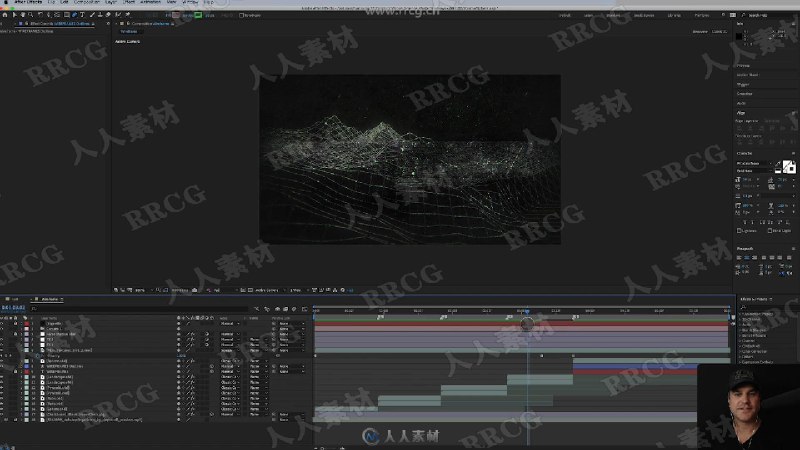Image resolution: width=800 pixels, height=450 pixels.
Task: Select the Pen tool
Action: (x=74, y=15)
